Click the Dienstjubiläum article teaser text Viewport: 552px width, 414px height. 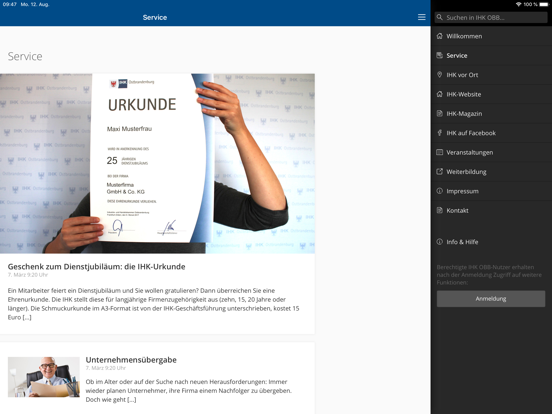(153, 304)
